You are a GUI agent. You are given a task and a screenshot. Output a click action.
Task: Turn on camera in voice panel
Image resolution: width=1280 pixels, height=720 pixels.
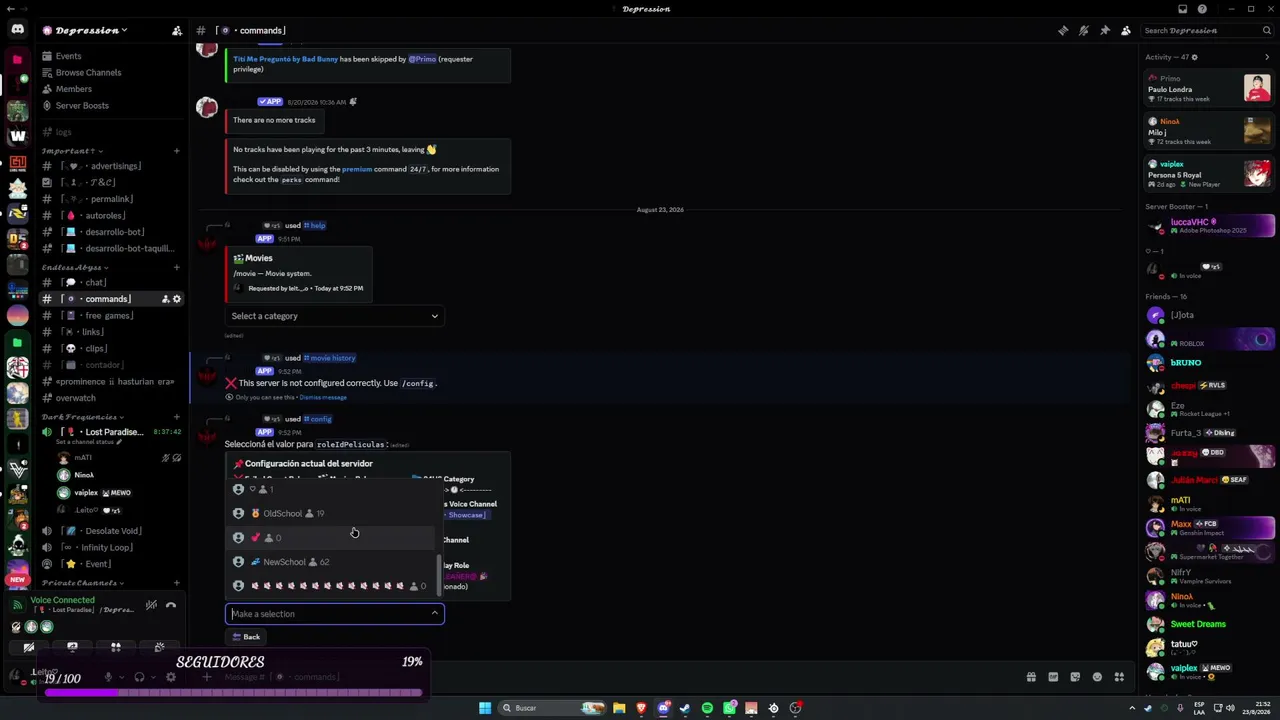(28, 647)
